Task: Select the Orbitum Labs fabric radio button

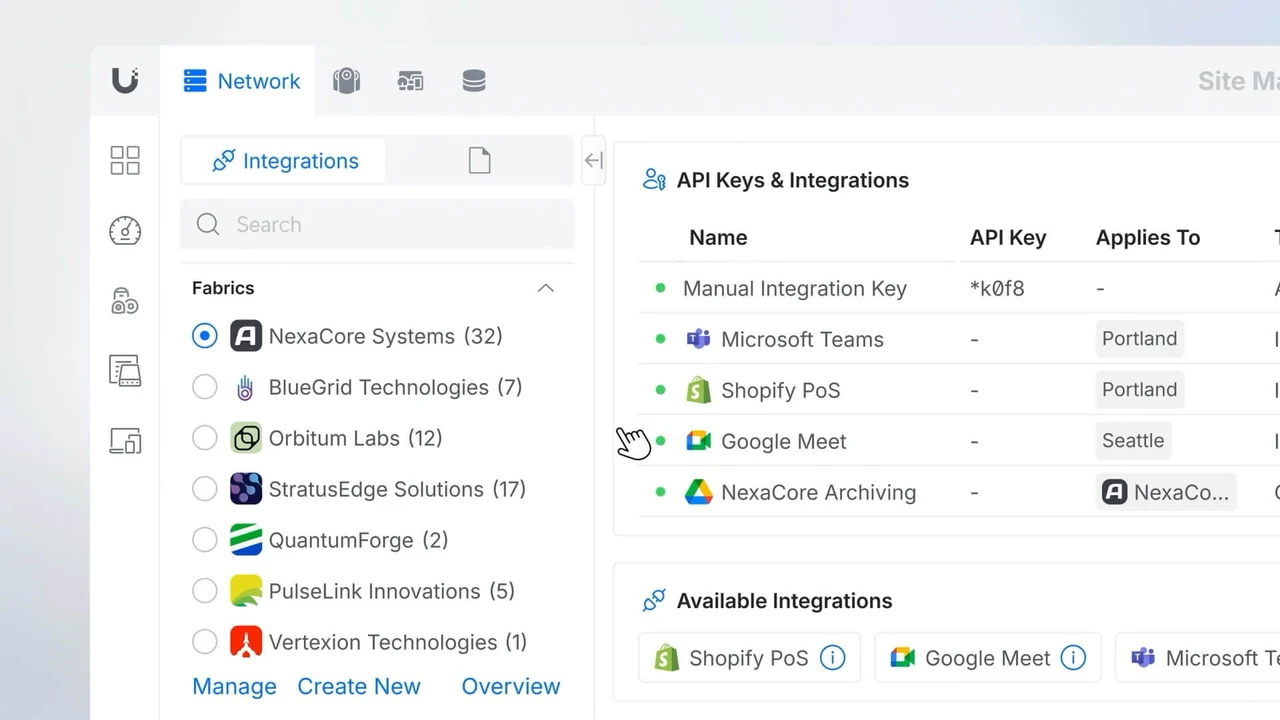Action: coord(205,438)
